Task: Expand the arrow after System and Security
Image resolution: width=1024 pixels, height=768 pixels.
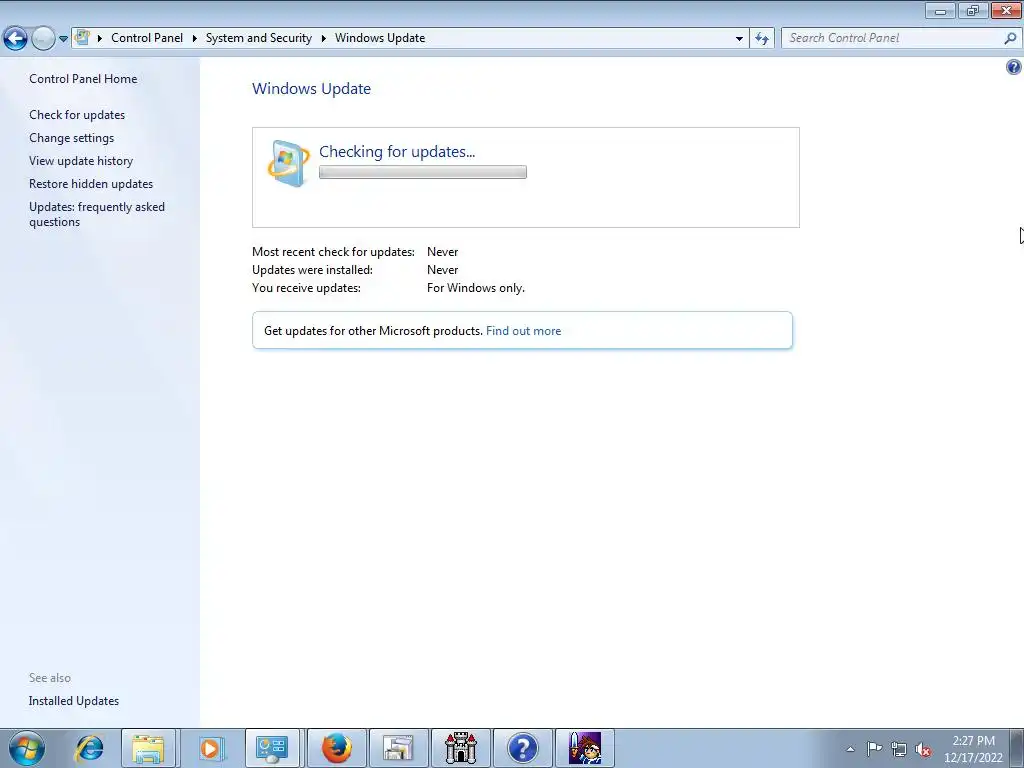Action: pos(323,38)
